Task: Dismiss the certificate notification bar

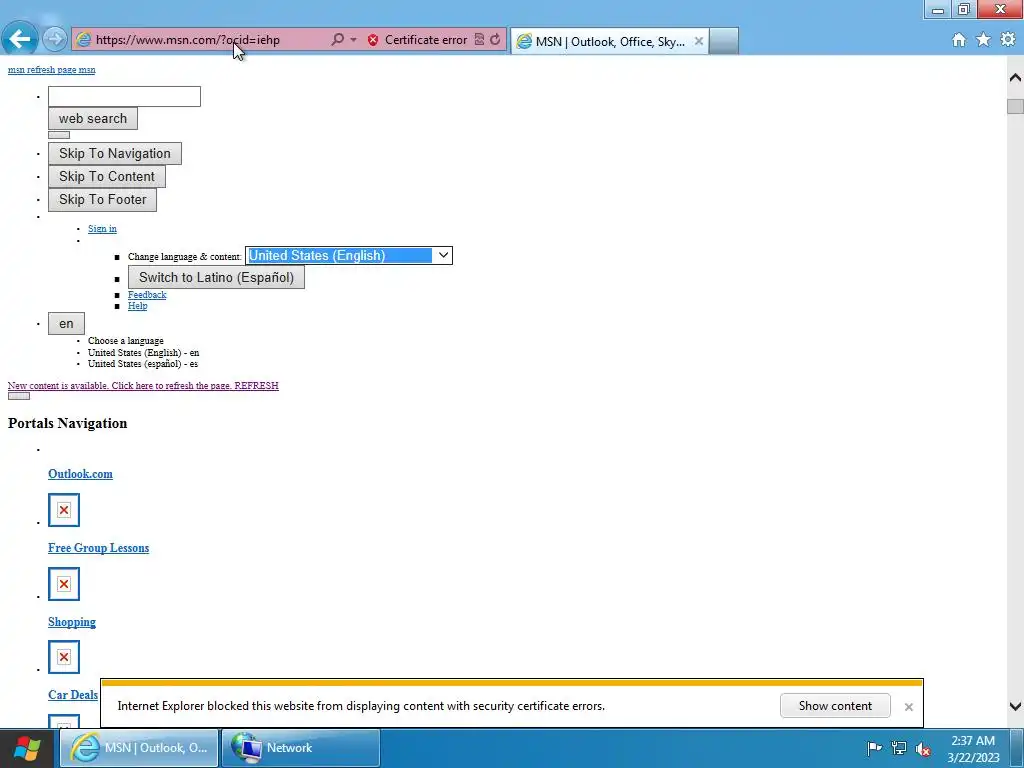Action: 908,707
